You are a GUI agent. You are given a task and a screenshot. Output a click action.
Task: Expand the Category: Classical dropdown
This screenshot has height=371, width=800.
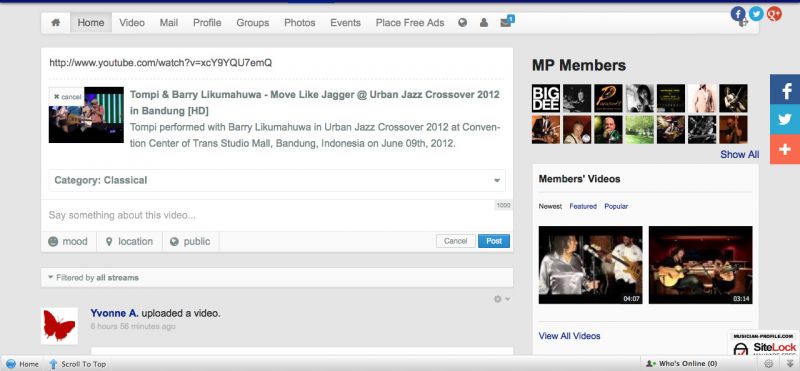(277, 180)
